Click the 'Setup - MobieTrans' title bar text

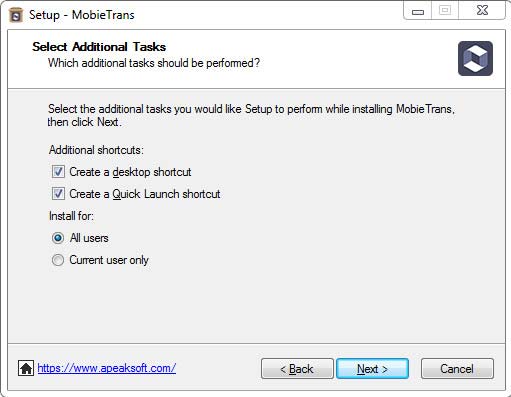pos(82,15)
